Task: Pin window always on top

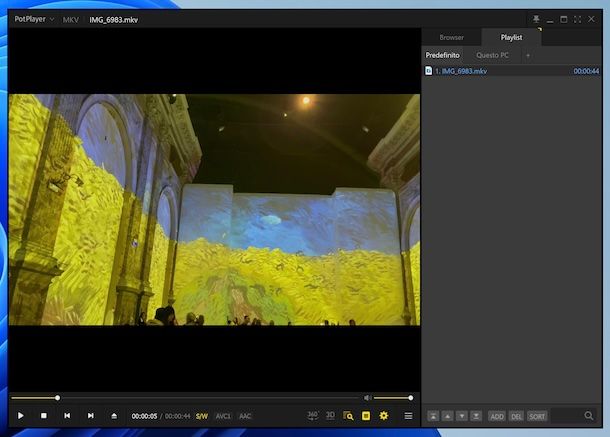Action: pyautogui.click(x=536, y=19)
